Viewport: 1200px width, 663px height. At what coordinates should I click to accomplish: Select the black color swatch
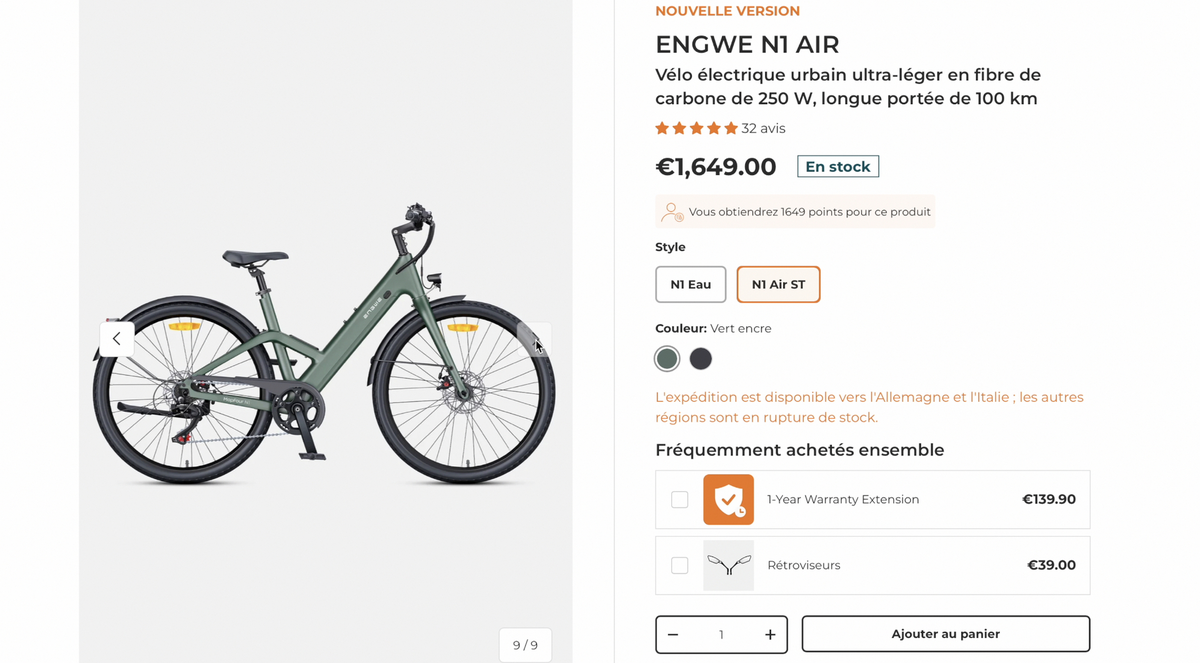point(700,358)
